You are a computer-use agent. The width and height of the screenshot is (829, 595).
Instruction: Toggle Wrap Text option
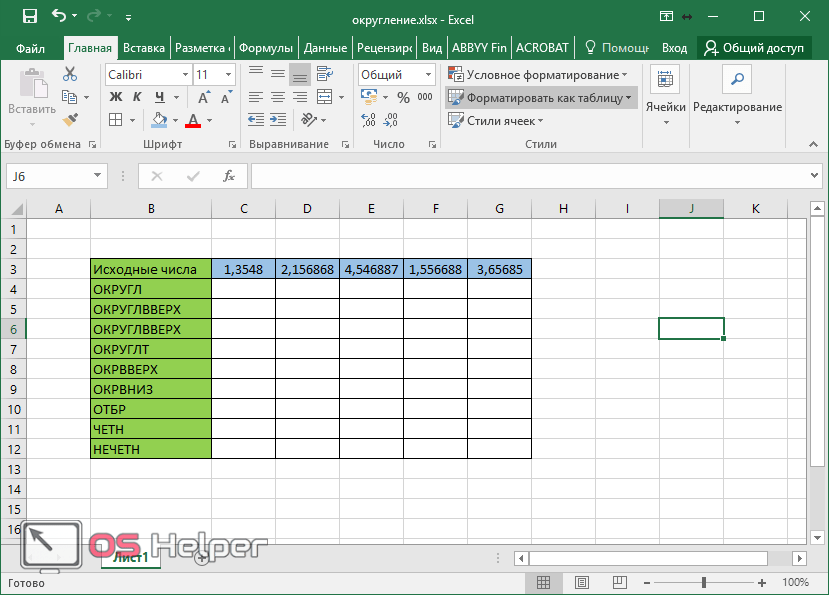point(325,74)
